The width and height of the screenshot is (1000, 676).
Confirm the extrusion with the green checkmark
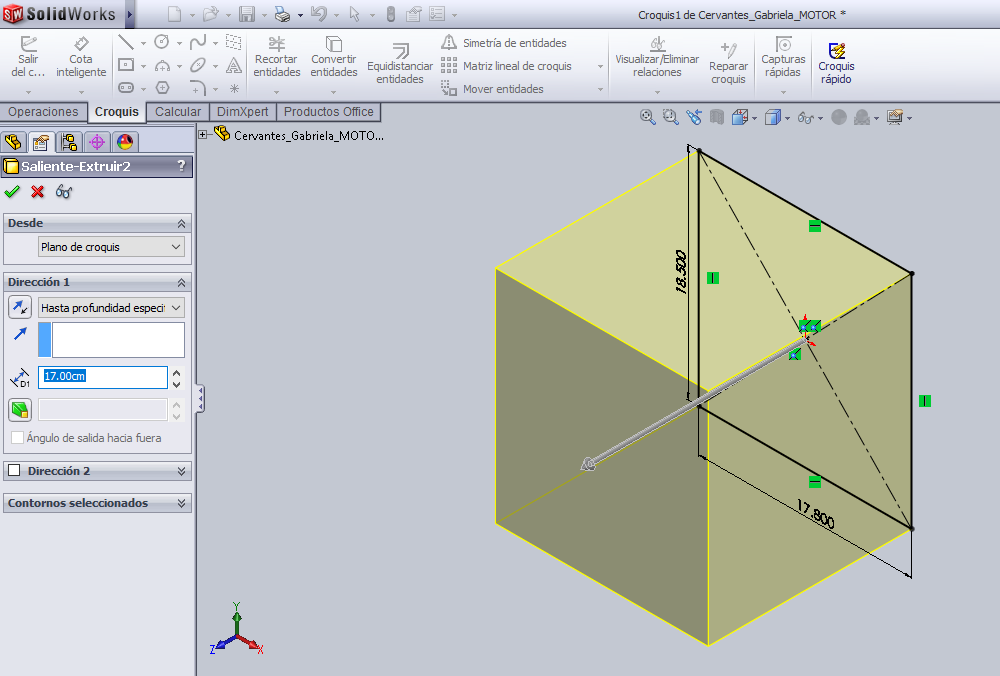(x=12, y=191)
